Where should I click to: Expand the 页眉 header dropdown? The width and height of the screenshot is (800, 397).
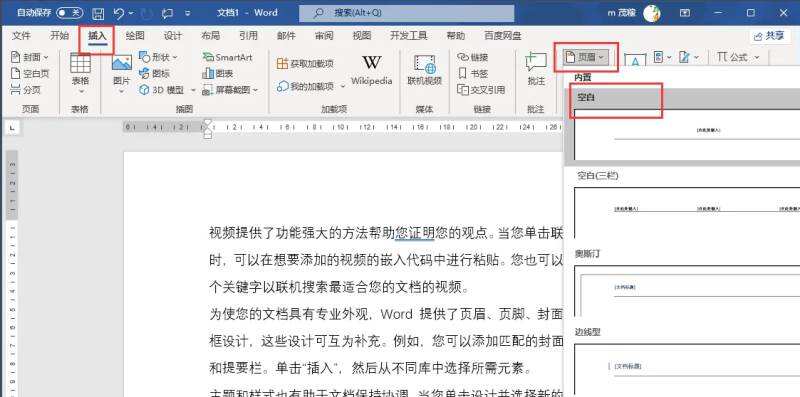[x=586, y=57]
